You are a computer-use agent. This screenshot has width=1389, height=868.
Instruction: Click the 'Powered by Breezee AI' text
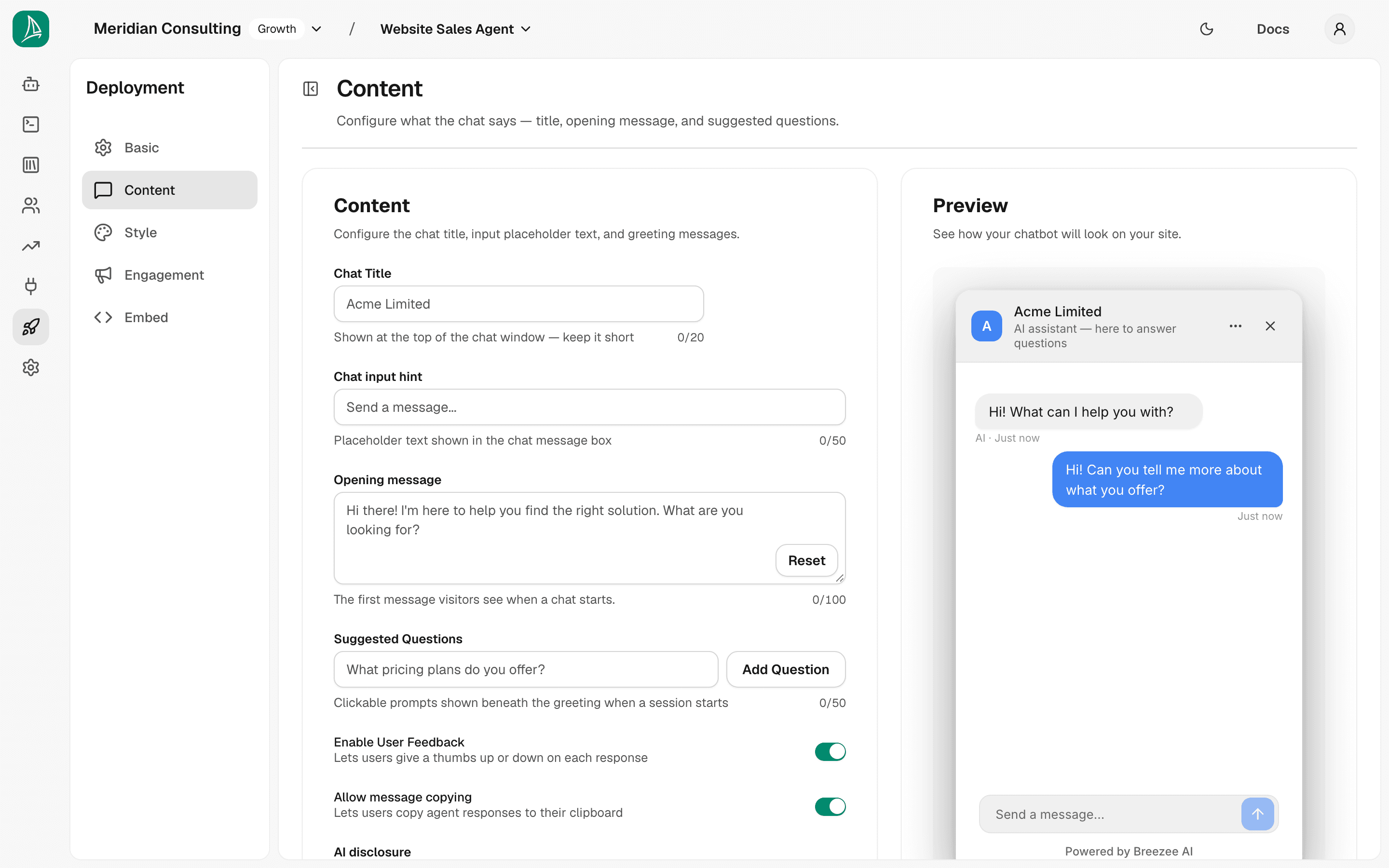pyautogui.click(x=1129, y=851)
